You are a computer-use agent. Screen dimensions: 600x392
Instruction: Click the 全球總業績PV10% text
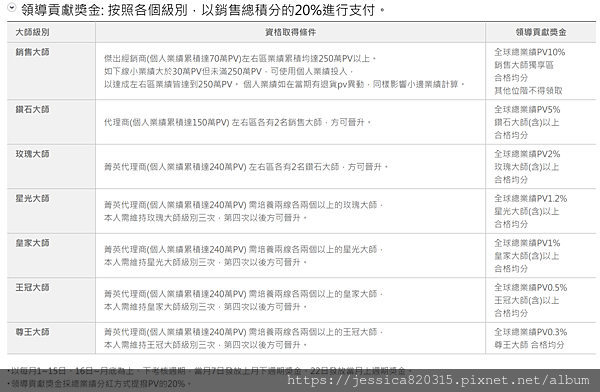point(530,52)
